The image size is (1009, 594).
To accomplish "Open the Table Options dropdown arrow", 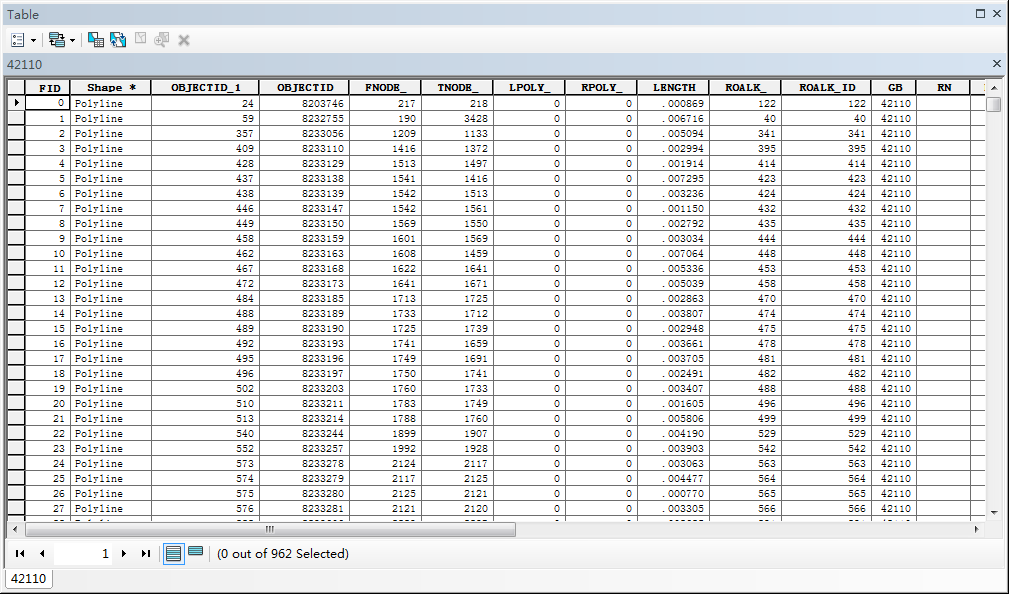I will coord(33,40).
